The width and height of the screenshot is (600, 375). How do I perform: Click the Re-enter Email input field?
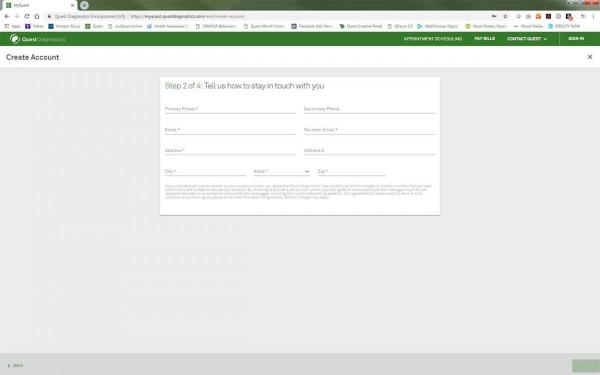[x=370, y=130]
